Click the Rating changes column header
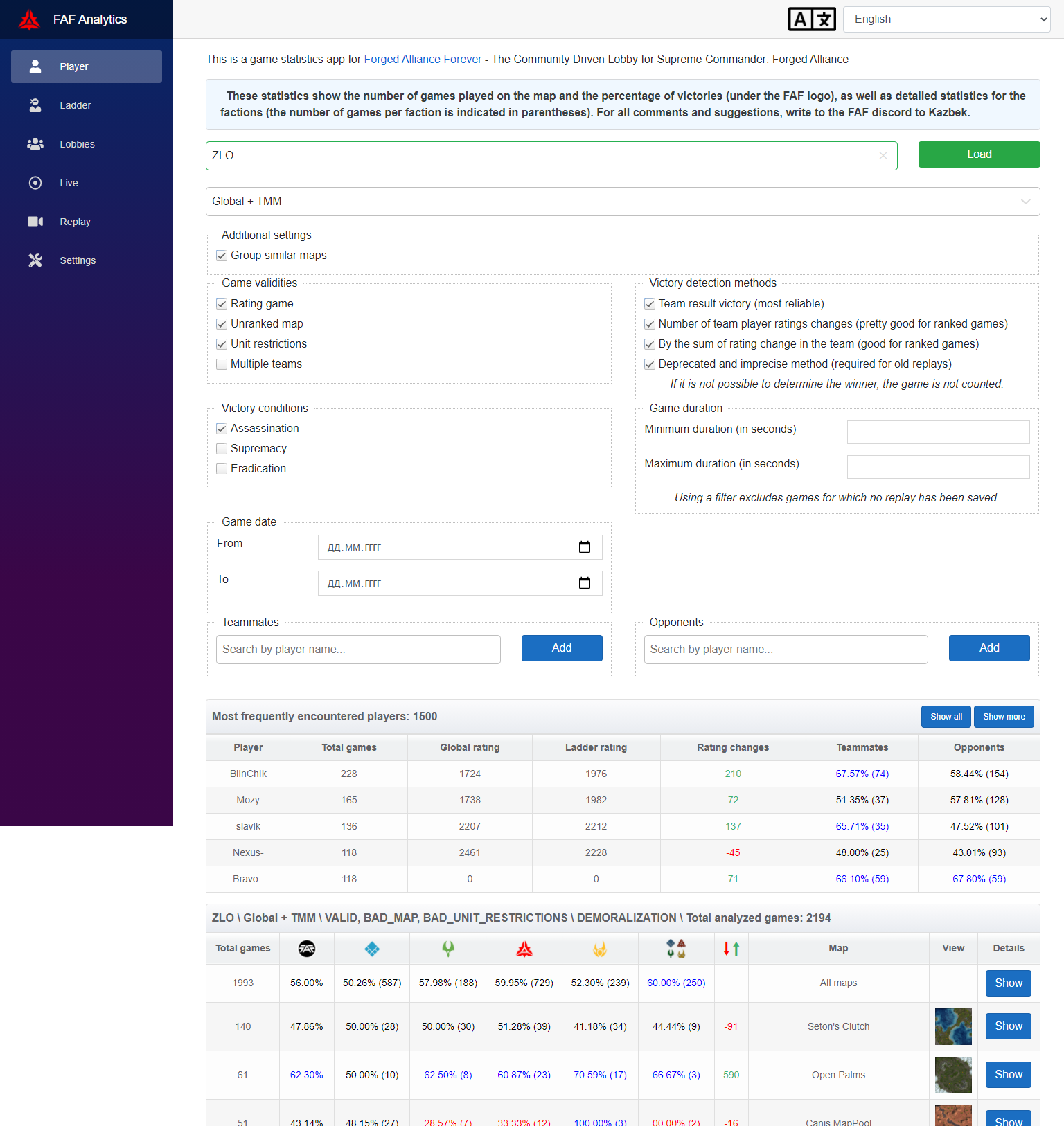 [733, 748]
